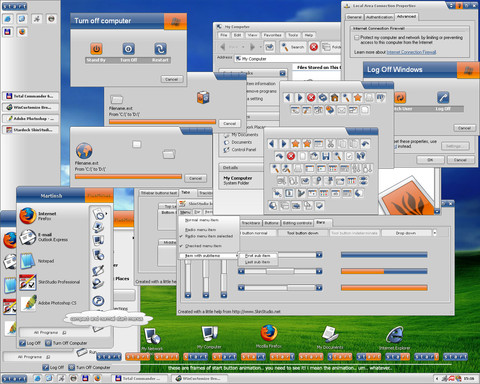Open Internet Explorer desktop icon
This screenshot has height=384, width=480.
pyautogui.click(x=394, y=337)
